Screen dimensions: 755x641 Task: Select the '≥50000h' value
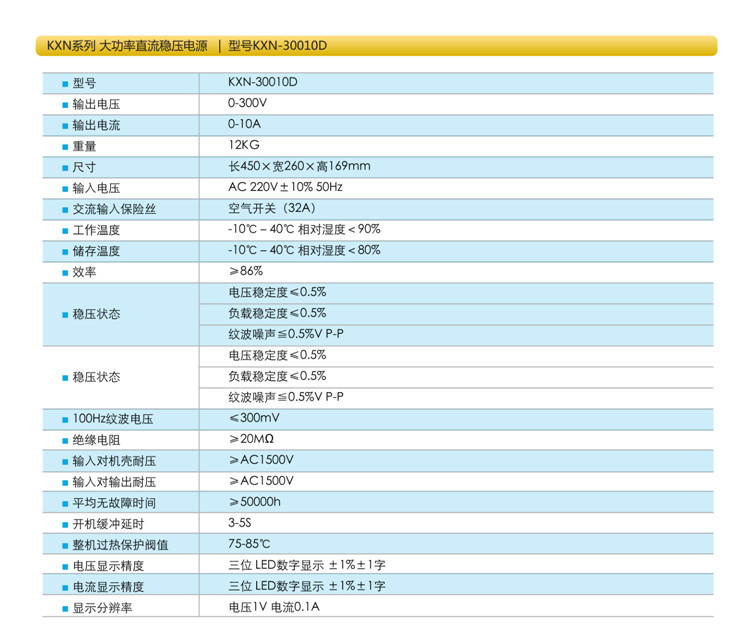255,502
